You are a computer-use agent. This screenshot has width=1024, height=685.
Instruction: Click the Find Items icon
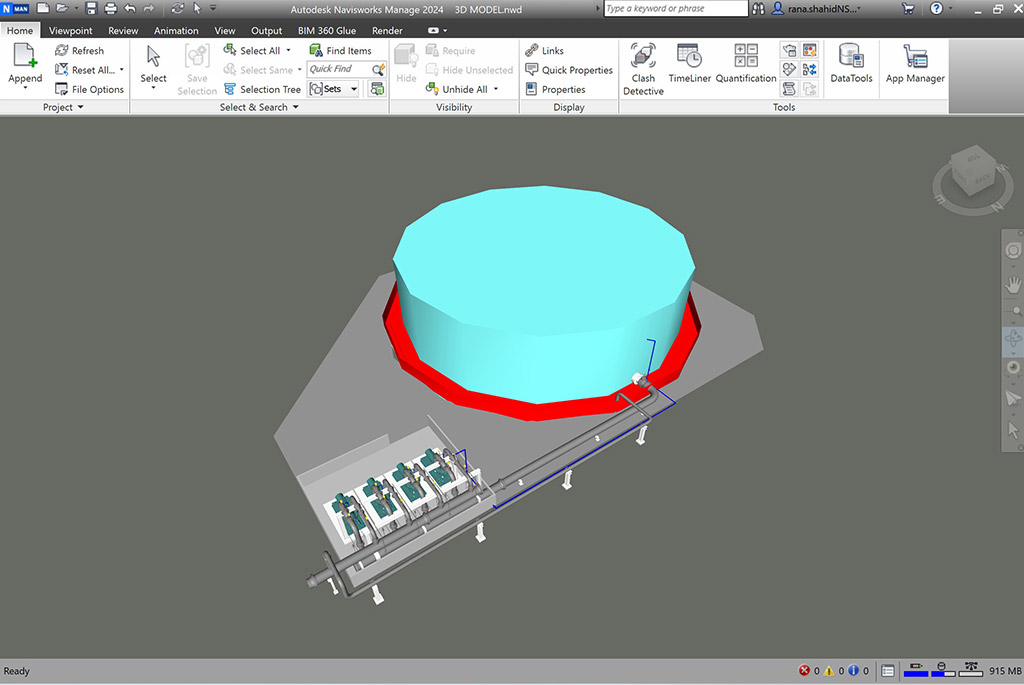coord(316,50)
